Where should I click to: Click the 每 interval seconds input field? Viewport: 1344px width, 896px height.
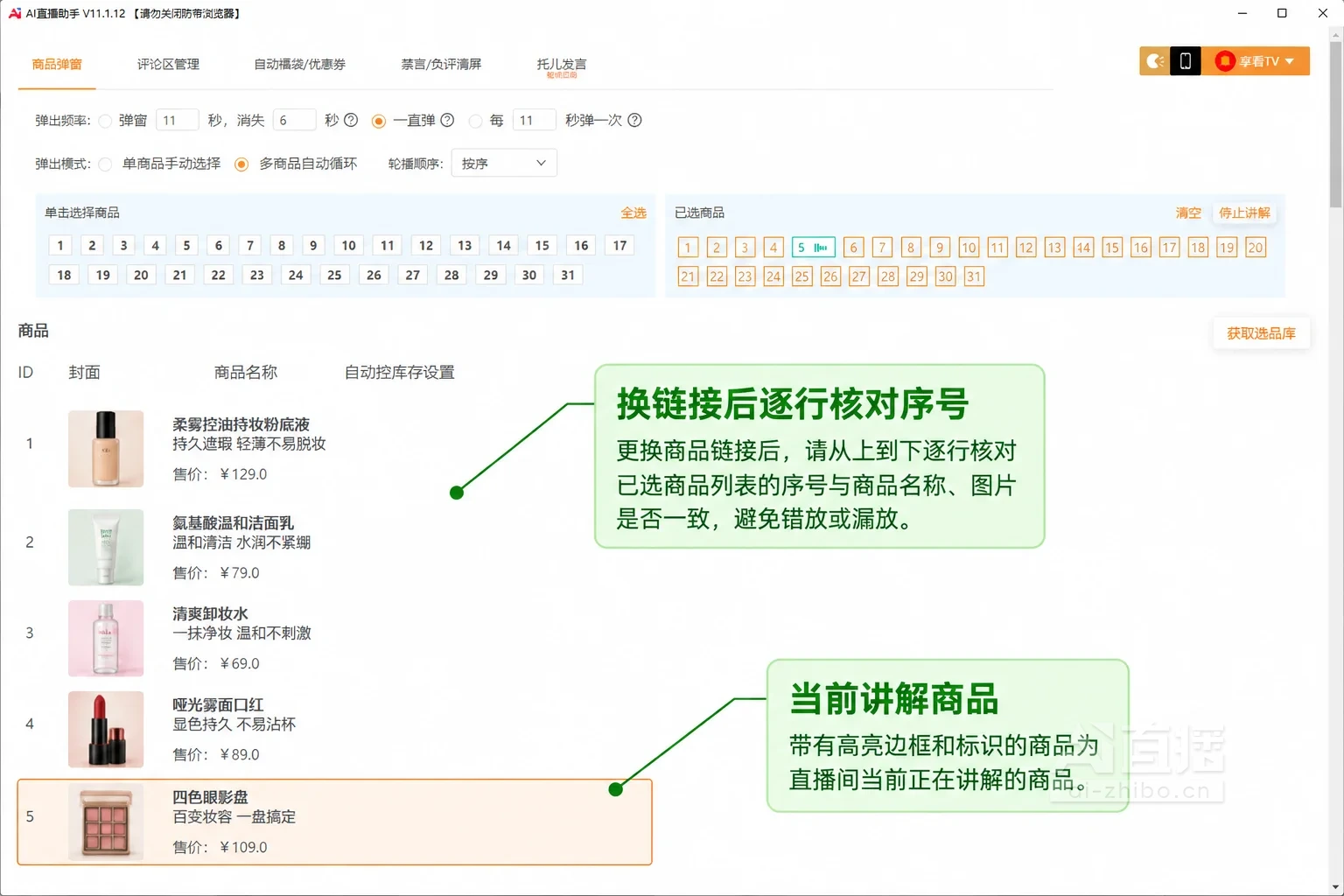click(535, 120)
